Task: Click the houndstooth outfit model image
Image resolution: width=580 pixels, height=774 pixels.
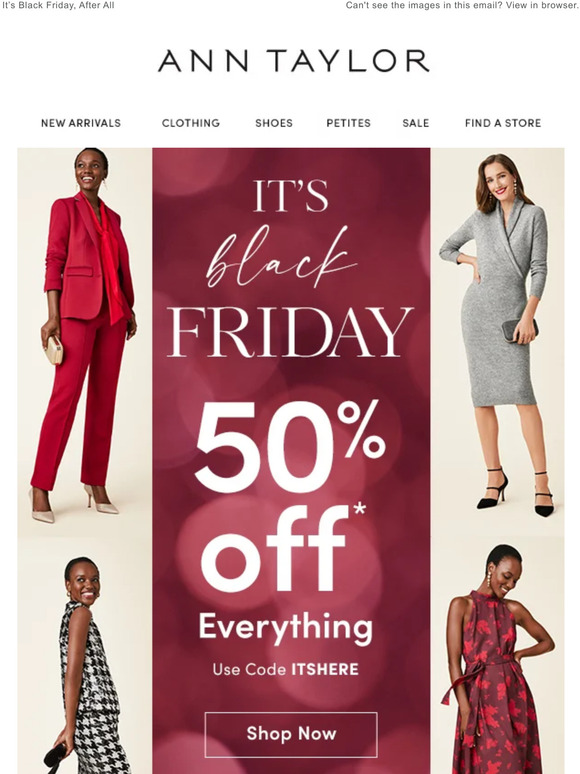Action: click(85, 655)
